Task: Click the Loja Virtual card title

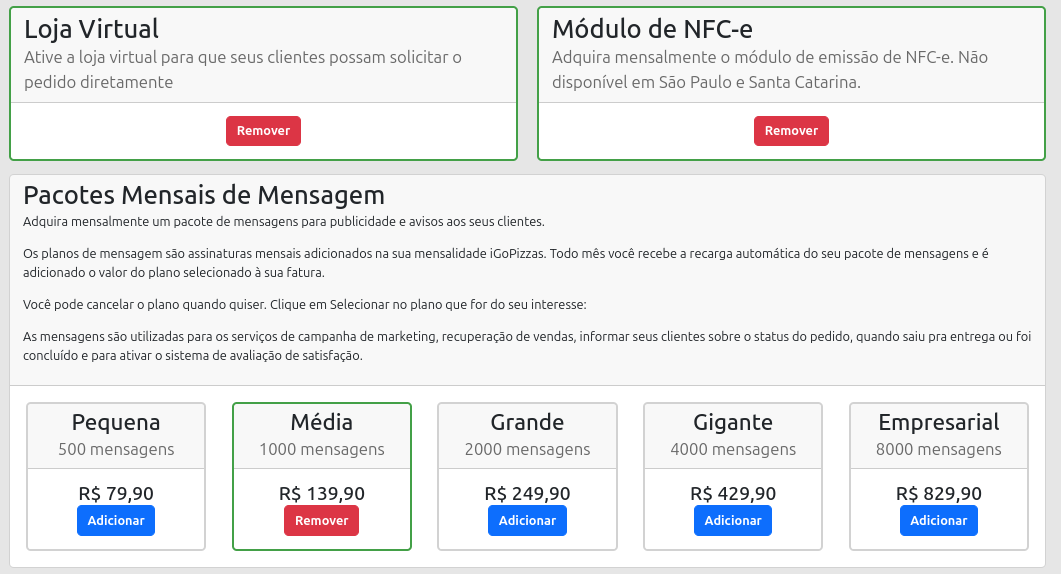Action: (91, 29)
